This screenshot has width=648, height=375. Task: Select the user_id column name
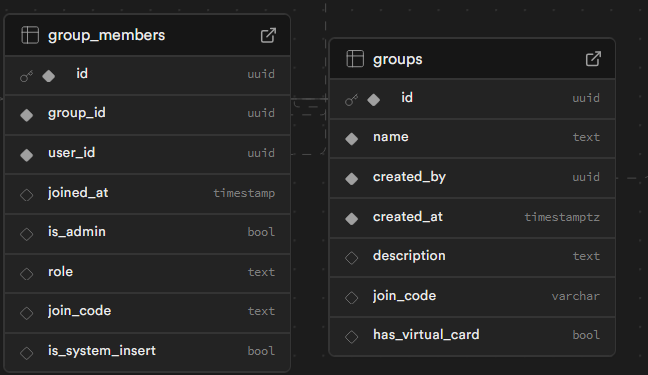pos(71,153)
